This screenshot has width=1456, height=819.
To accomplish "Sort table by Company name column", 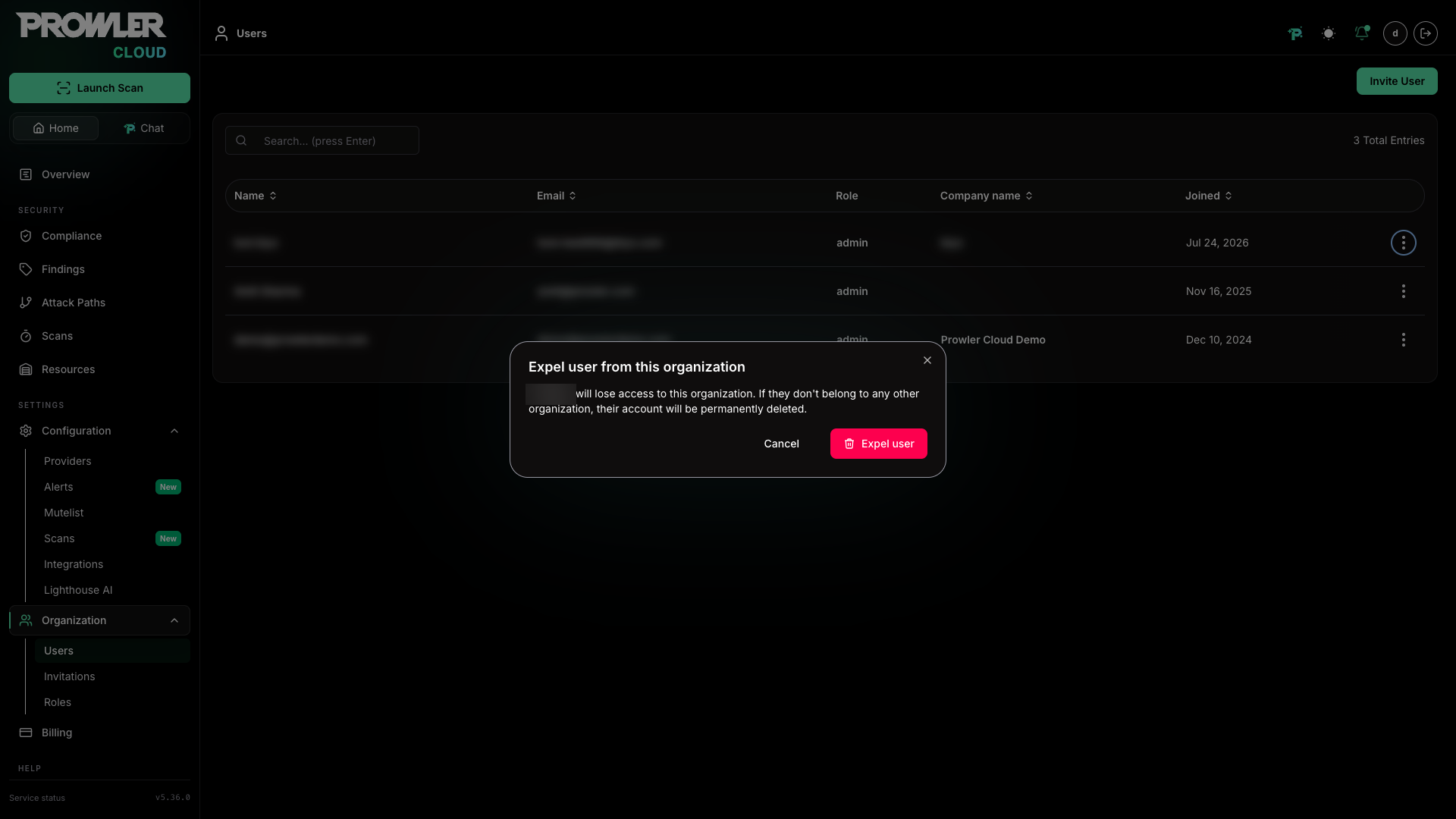I will 987,196.
